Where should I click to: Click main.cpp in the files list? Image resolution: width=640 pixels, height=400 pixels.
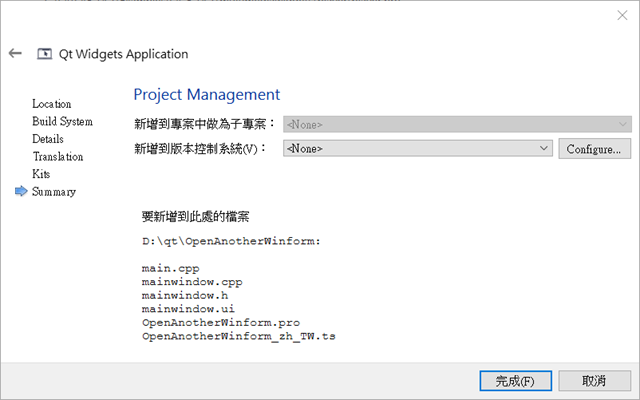point(171,269)
